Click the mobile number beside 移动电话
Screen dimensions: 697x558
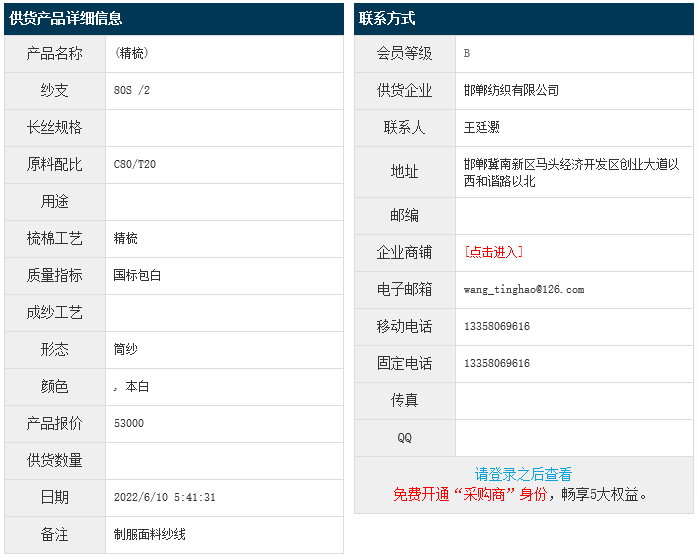click(497, 326)
